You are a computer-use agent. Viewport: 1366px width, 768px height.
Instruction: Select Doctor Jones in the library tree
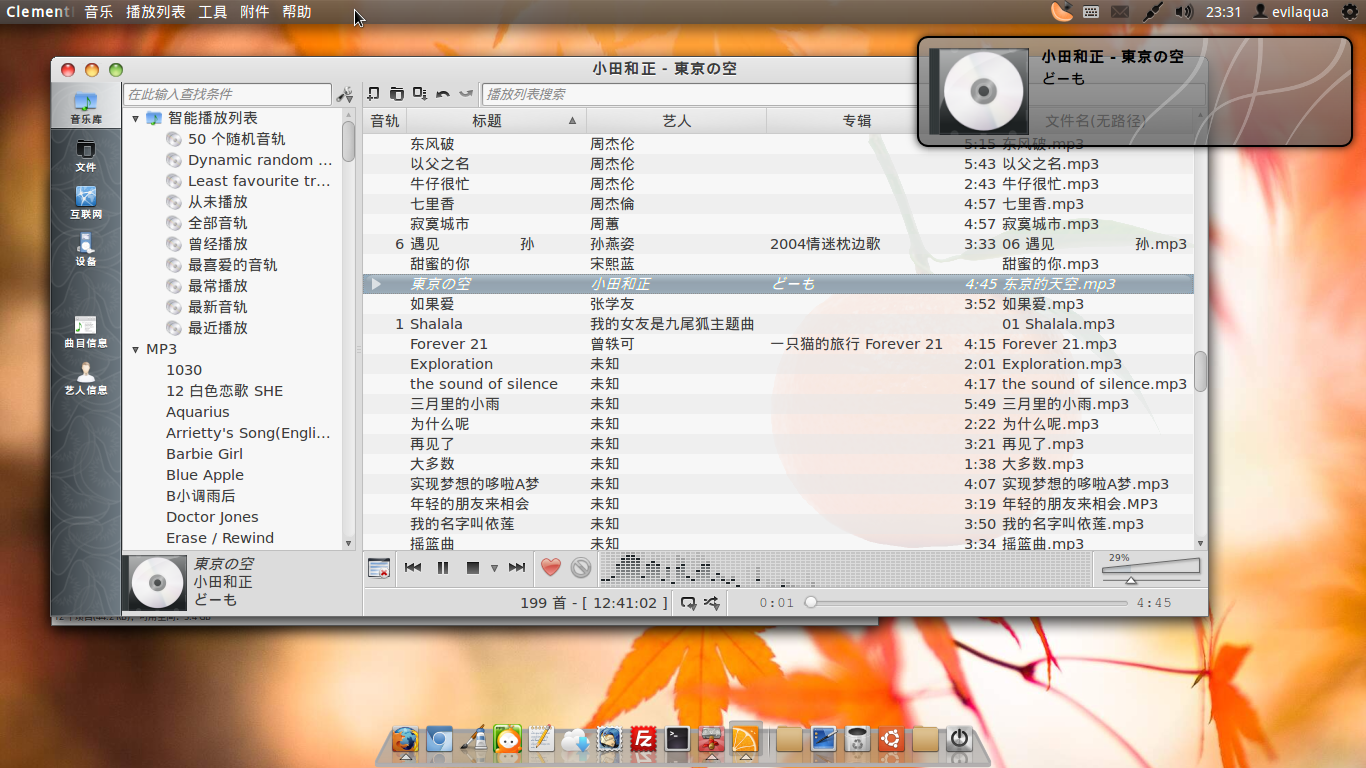212,518
